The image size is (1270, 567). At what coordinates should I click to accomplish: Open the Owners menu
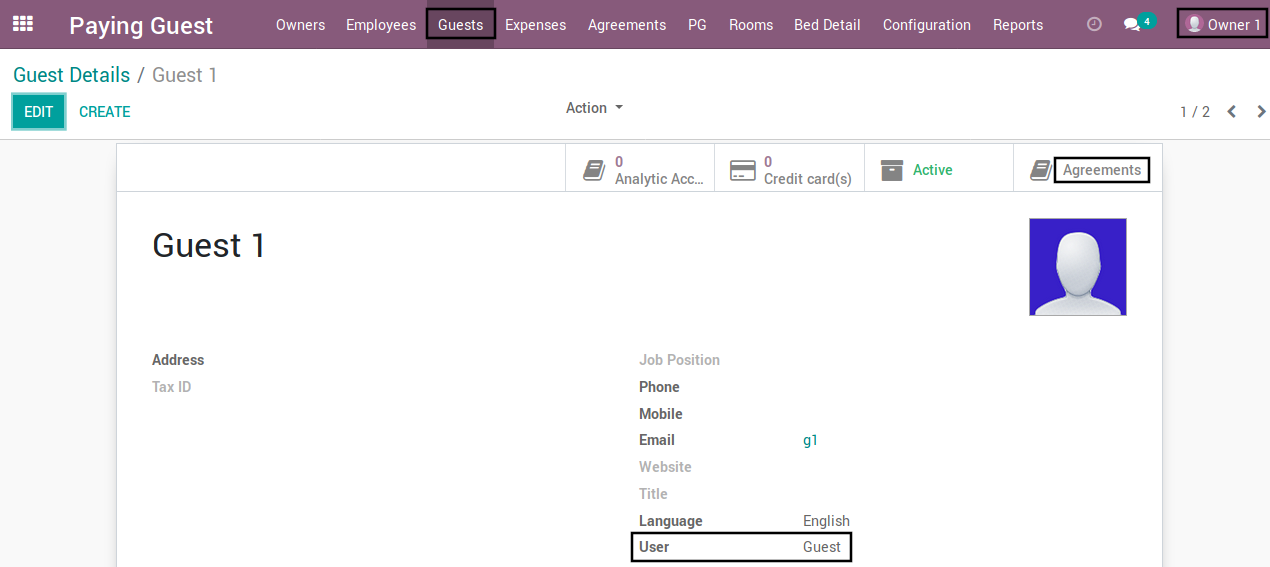(x=300, y=25)
